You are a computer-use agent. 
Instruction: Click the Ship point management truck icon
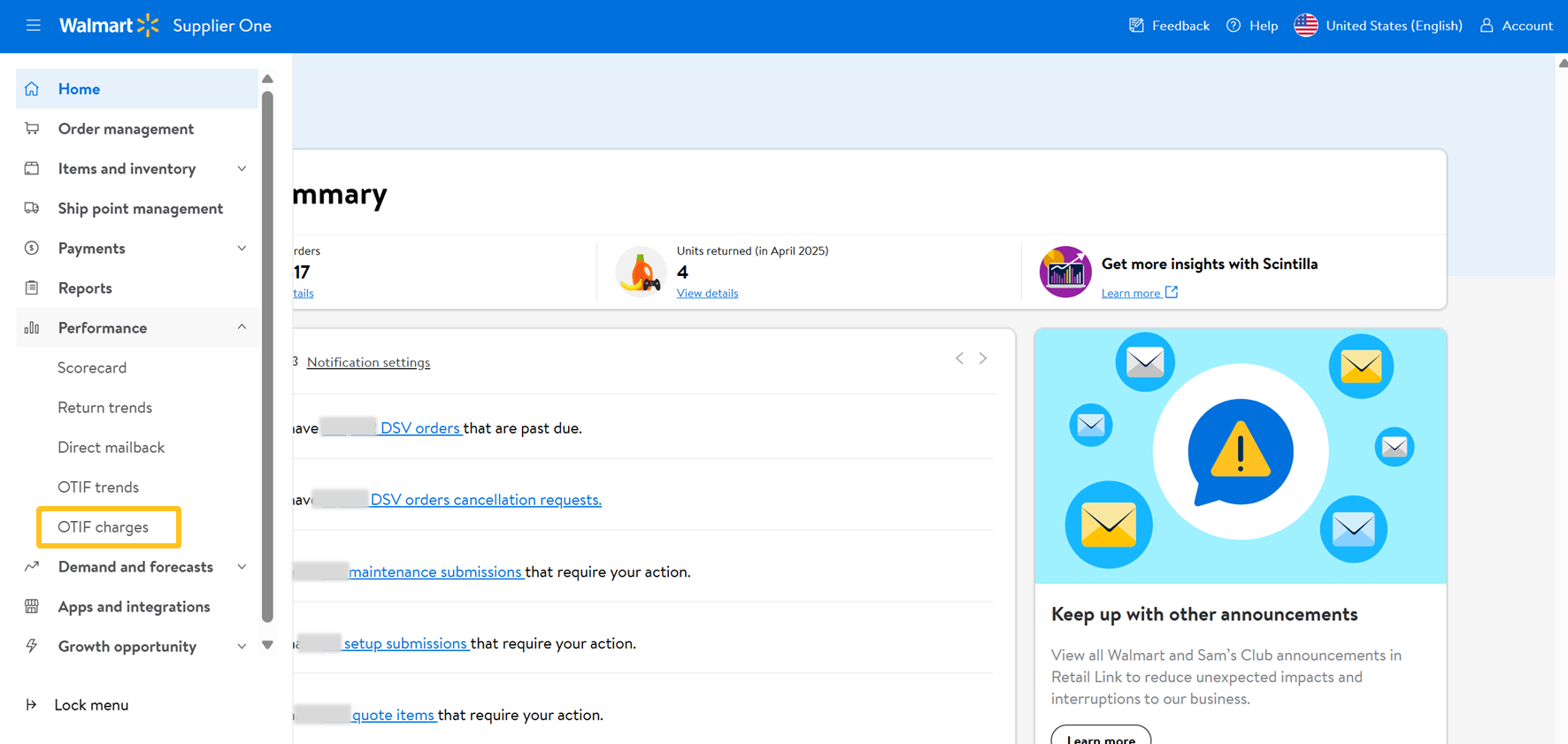point(32,208)
